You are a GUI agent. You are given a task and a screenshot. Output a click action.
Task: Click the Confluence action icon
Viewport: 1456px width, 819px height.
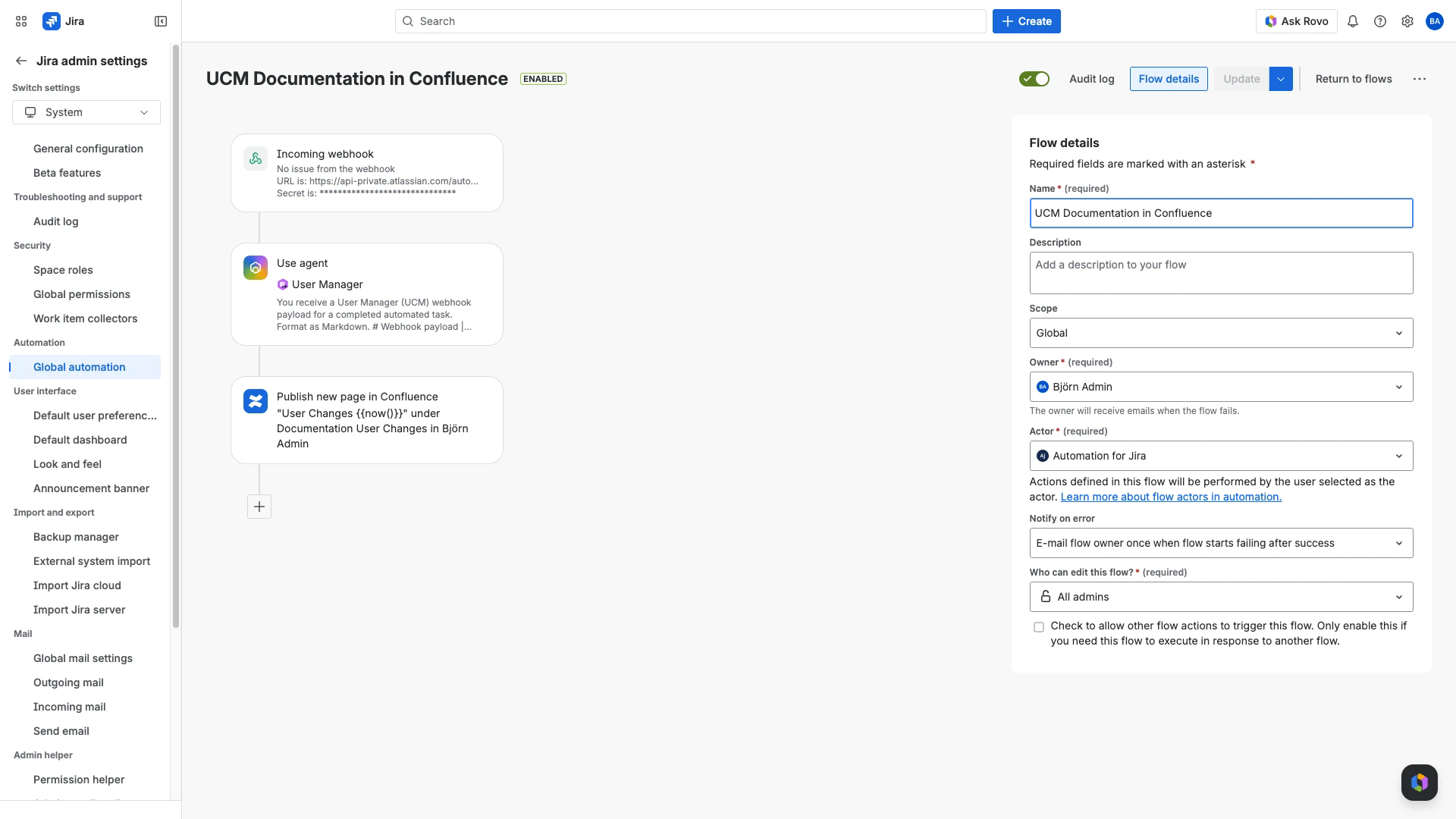(x=256, y=401)
